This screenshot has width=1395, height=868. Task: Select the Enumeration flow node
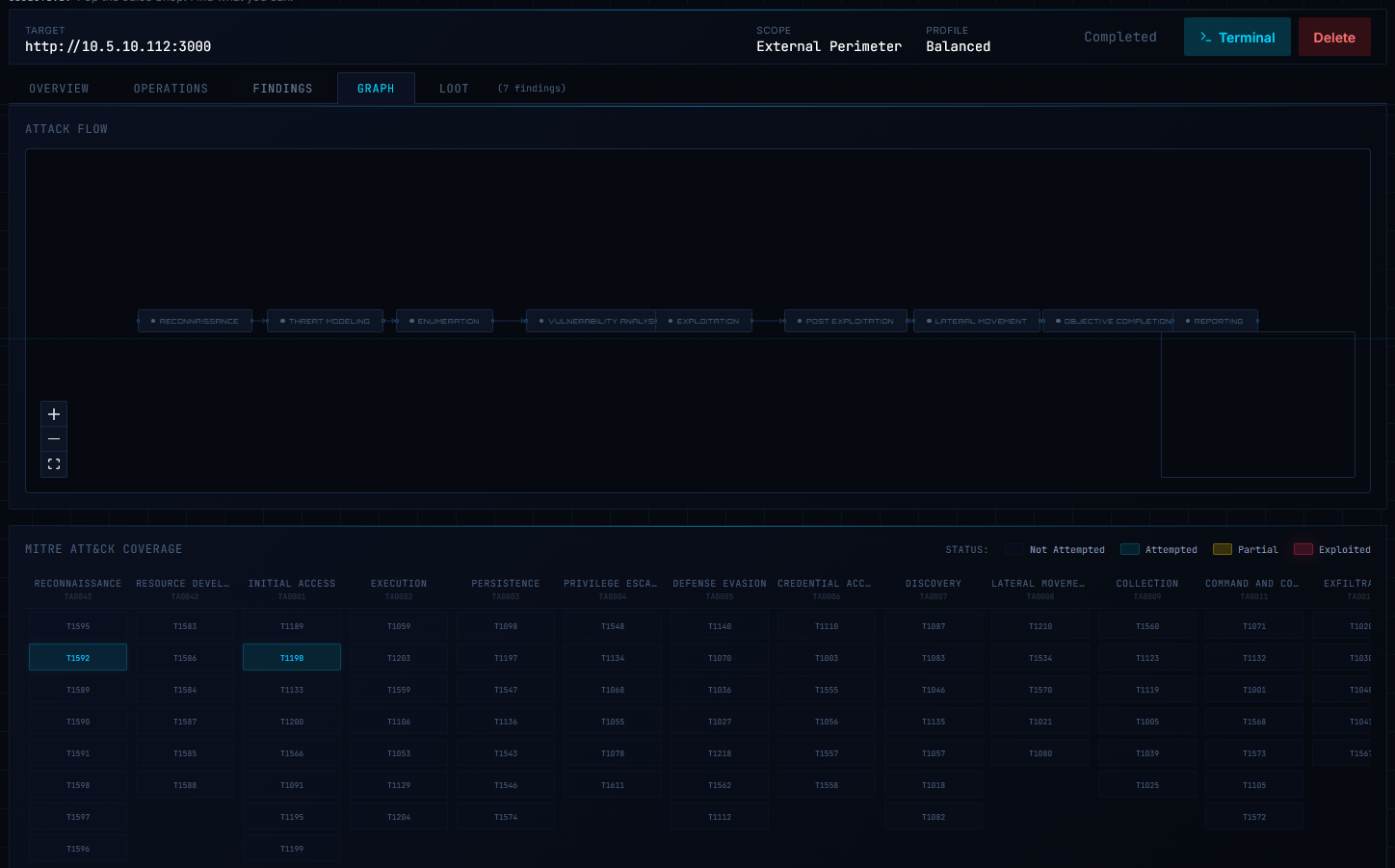point(445,321)
